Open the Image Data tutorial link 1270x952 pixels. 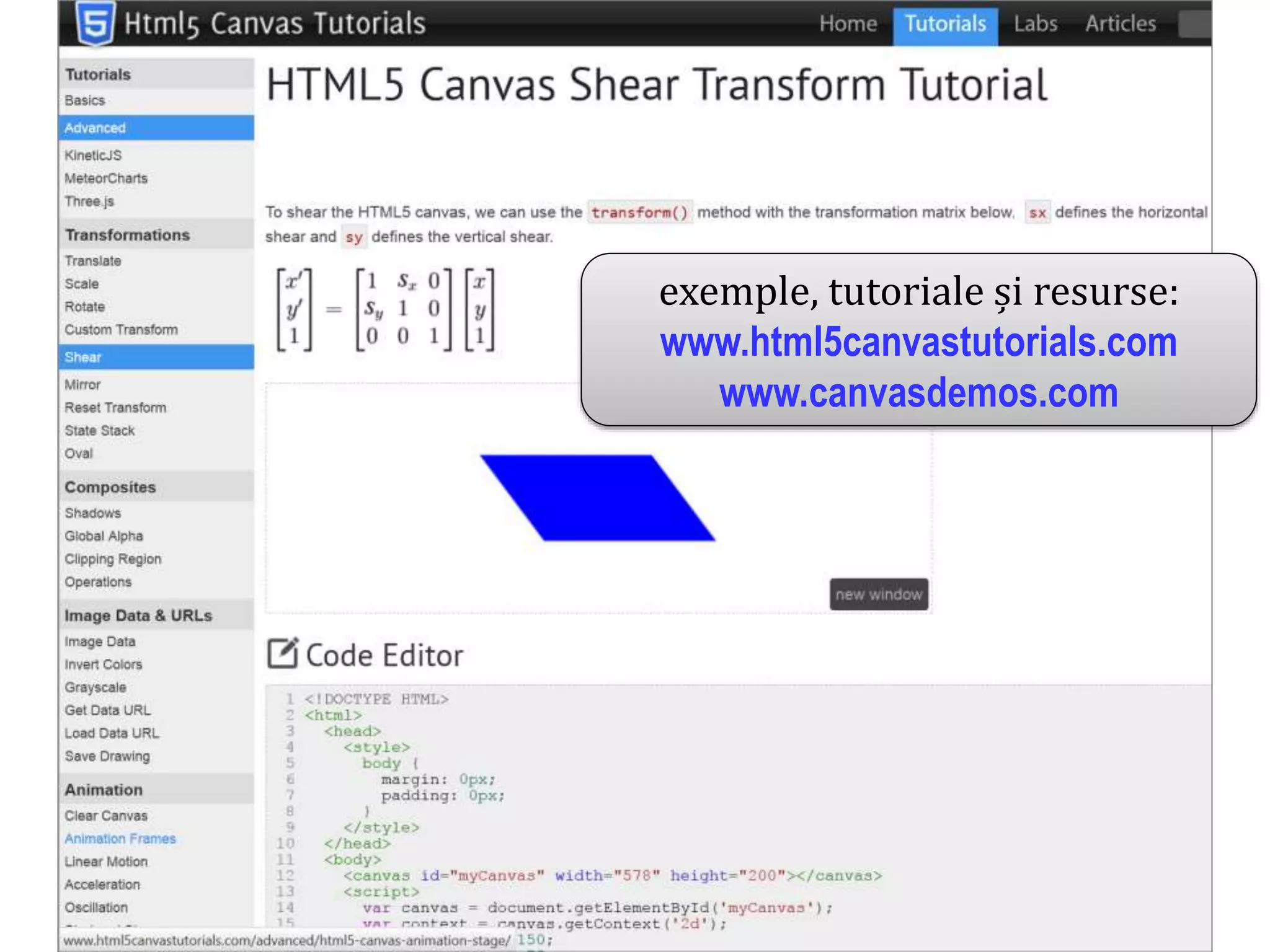(100, 641)
